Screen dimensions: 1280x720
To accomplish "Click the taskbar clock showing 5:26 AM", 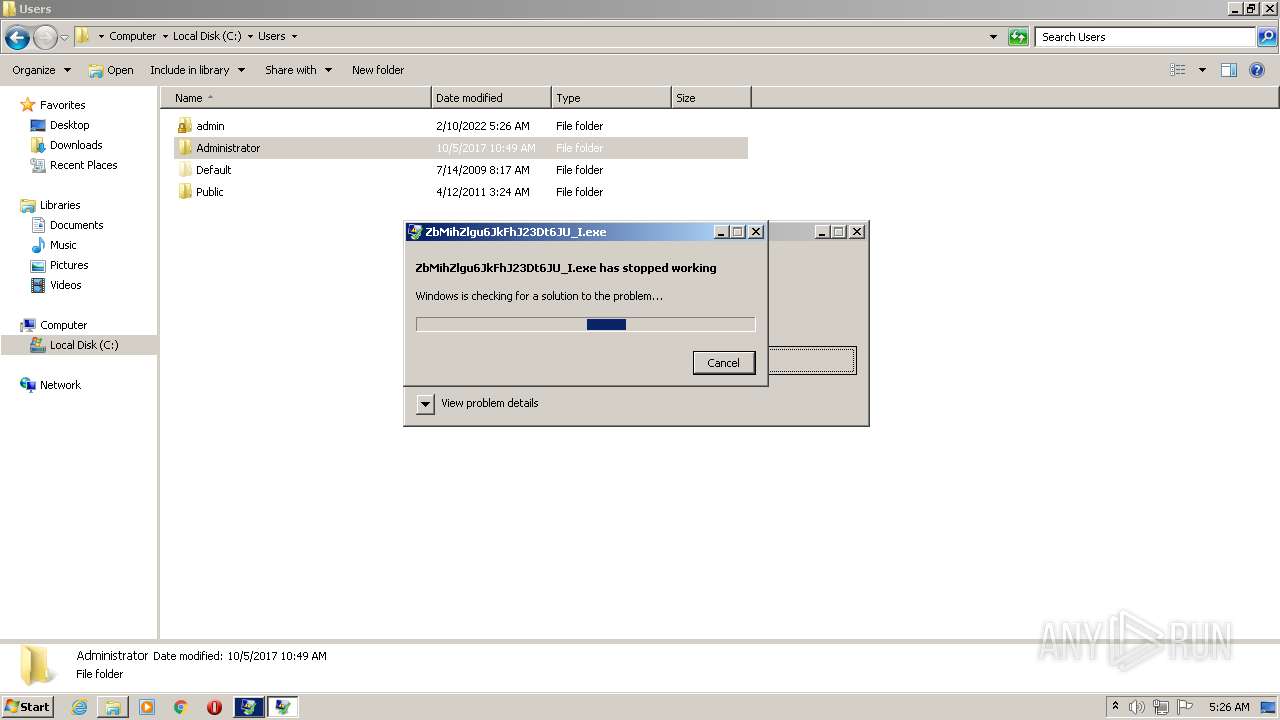I will (1229, 707).
